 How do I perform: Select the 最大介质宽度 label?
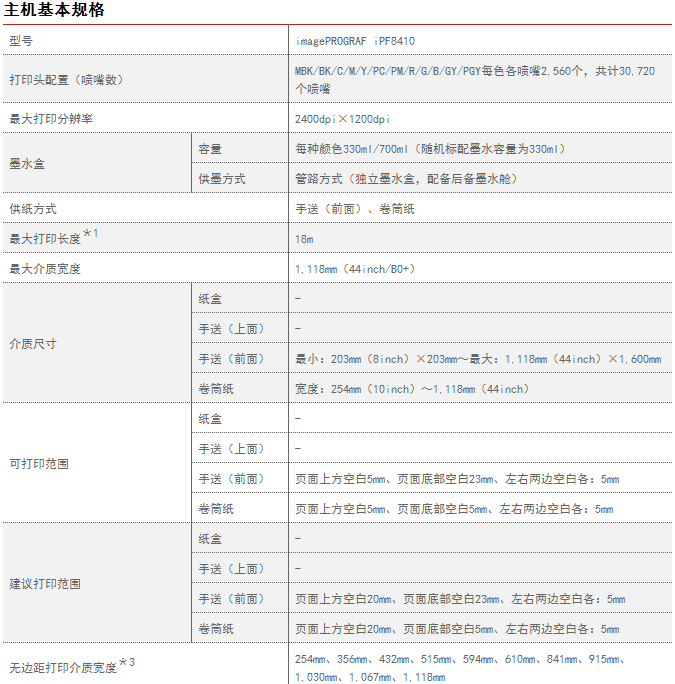(x=45, y=269)
